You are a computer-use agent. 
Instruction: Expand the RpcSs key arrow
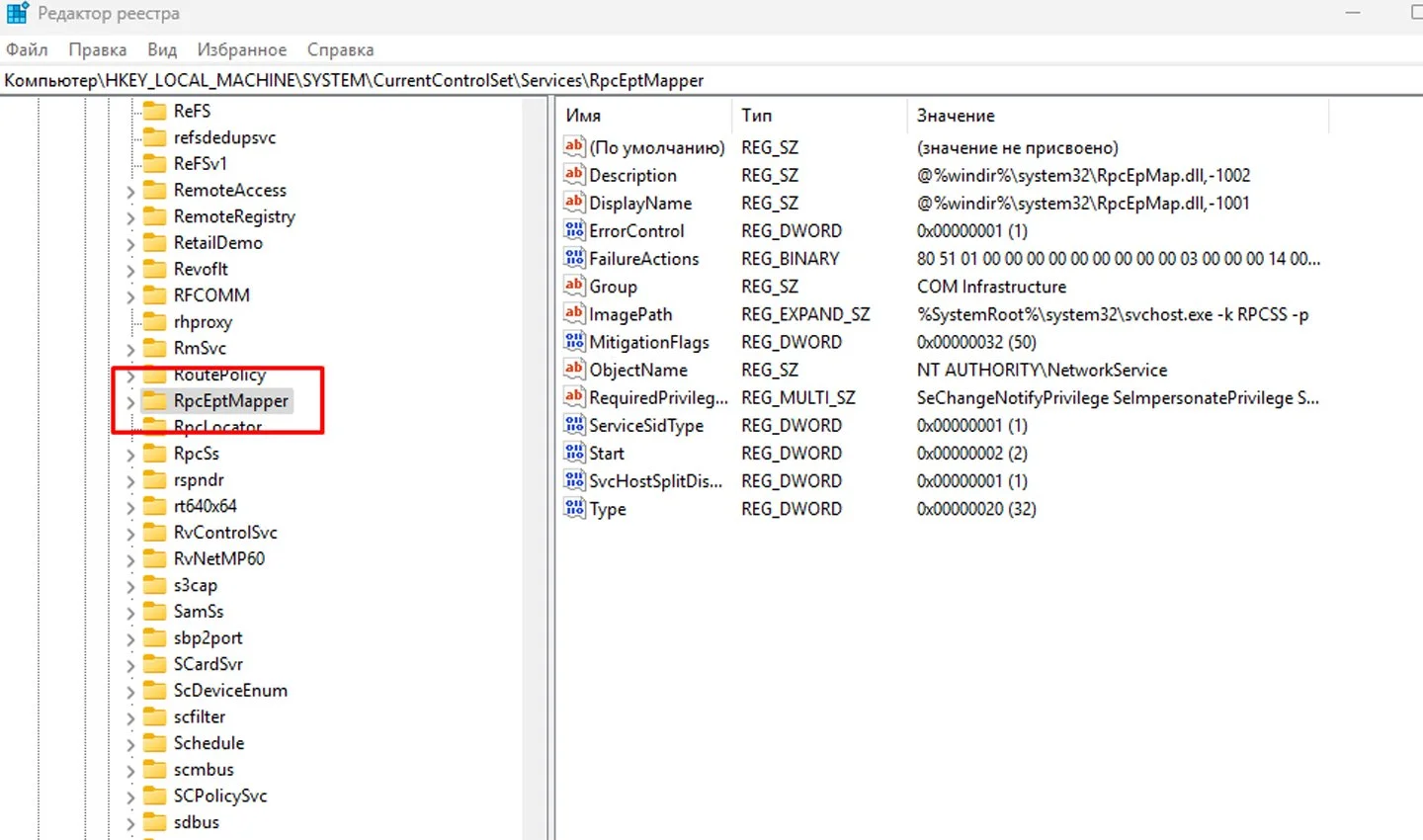coord(130,455)
